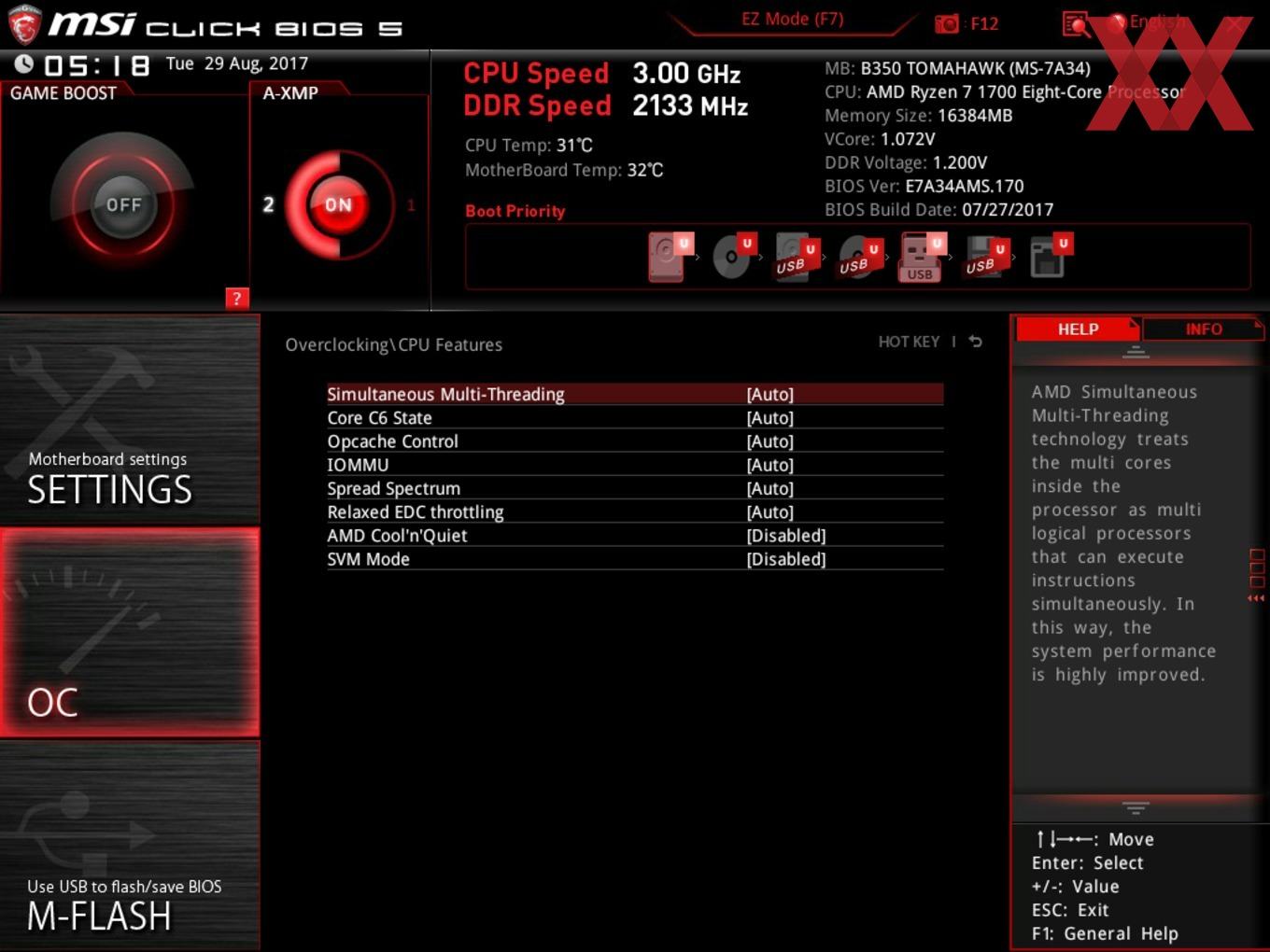Click the Boot Priority label

click(515, 211)
